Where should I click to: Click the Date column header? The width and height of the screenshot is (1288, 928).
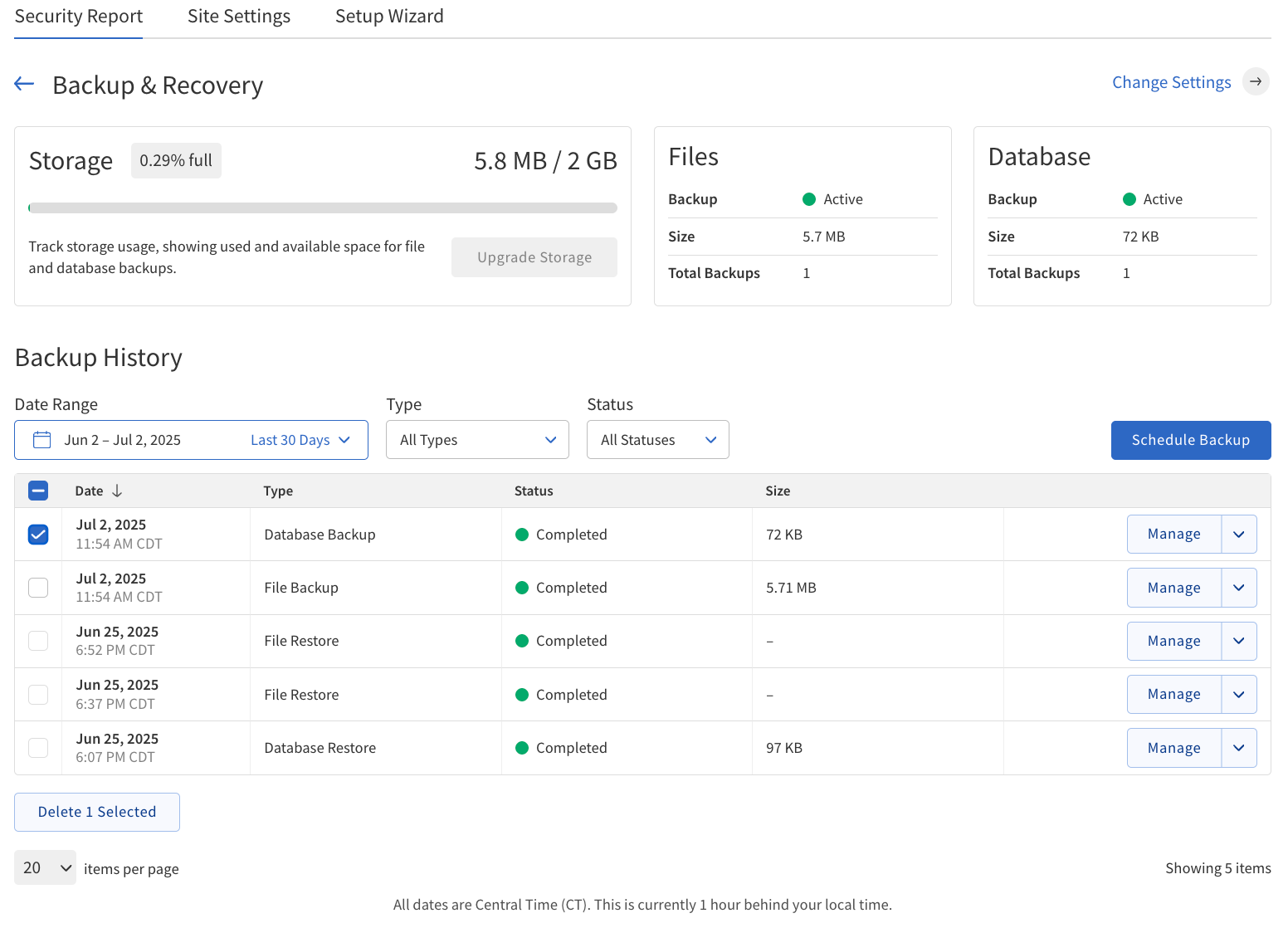[89, 491]
